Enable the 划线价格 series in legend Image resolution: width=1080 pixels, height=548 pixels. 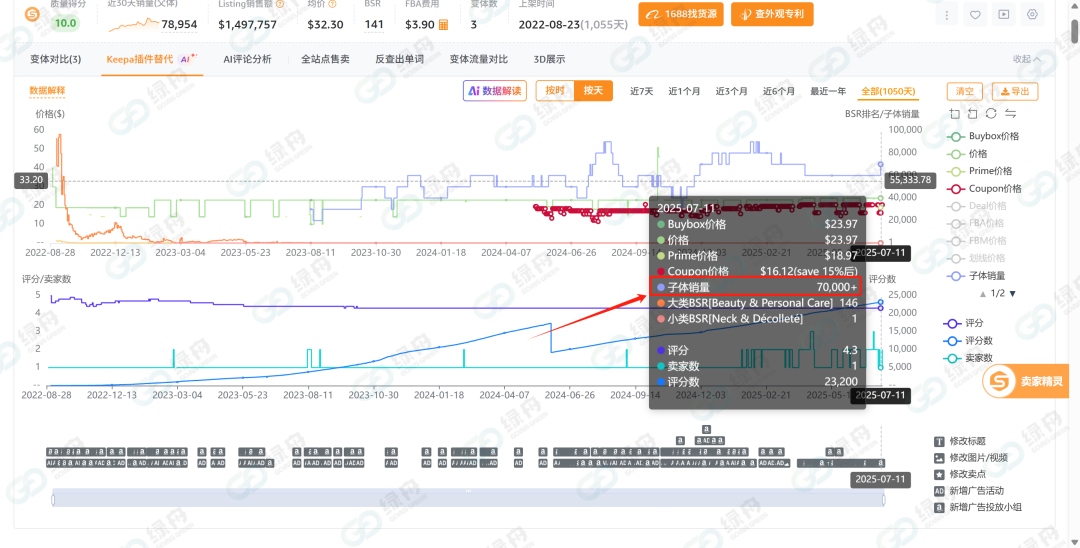click(x=976, y=258)
